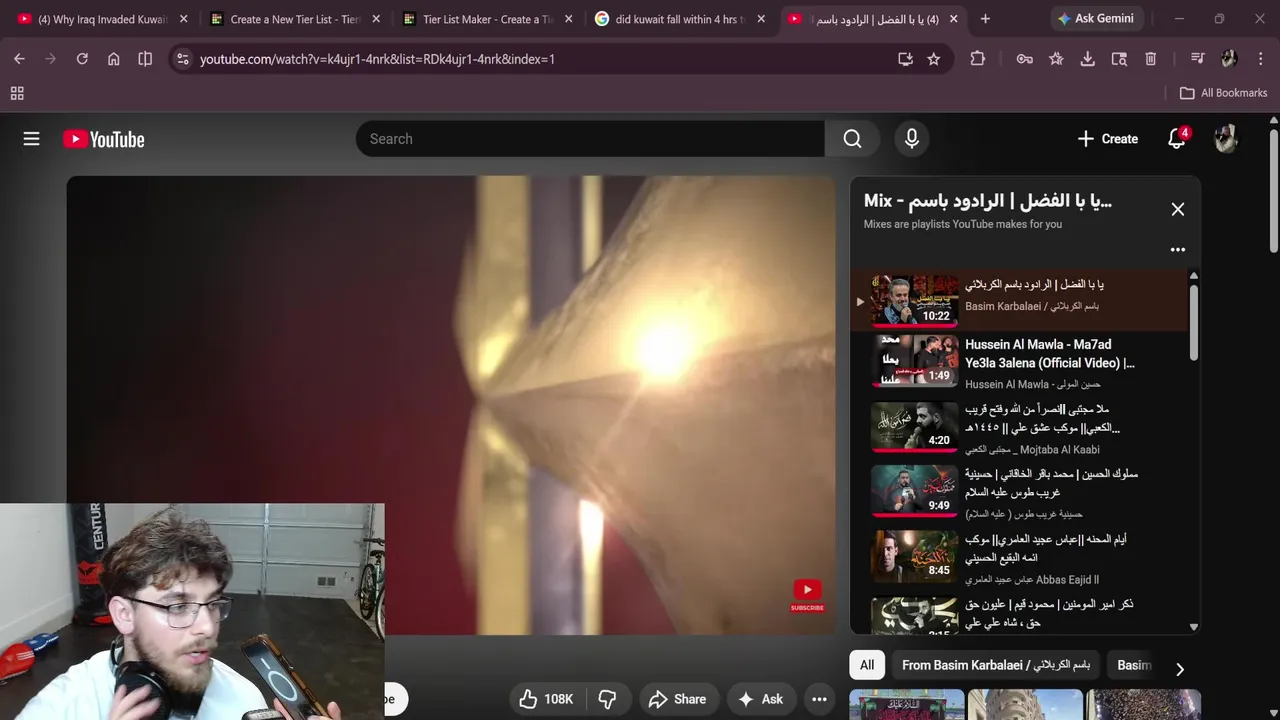
Task: Open the Create button
Action: (1107, 139)
